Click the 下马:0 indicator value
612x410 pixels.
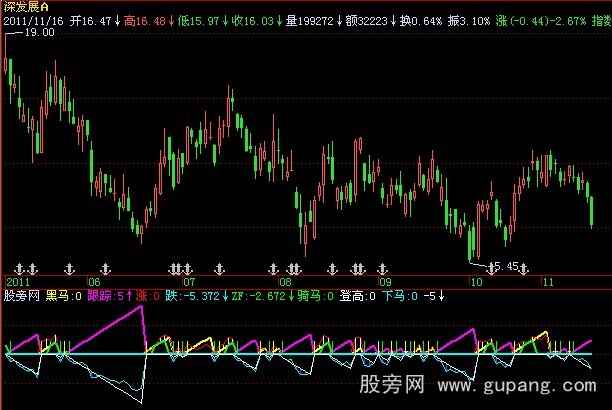tap(400, 296)
